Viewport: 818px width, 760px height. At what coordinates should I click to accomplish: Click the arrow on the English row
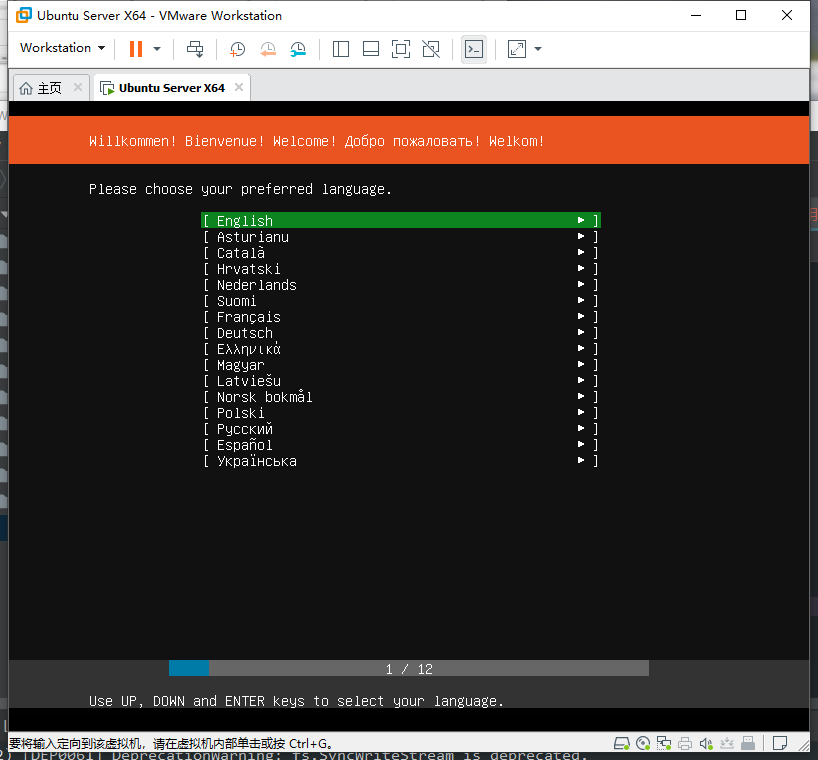pos(581,220)
